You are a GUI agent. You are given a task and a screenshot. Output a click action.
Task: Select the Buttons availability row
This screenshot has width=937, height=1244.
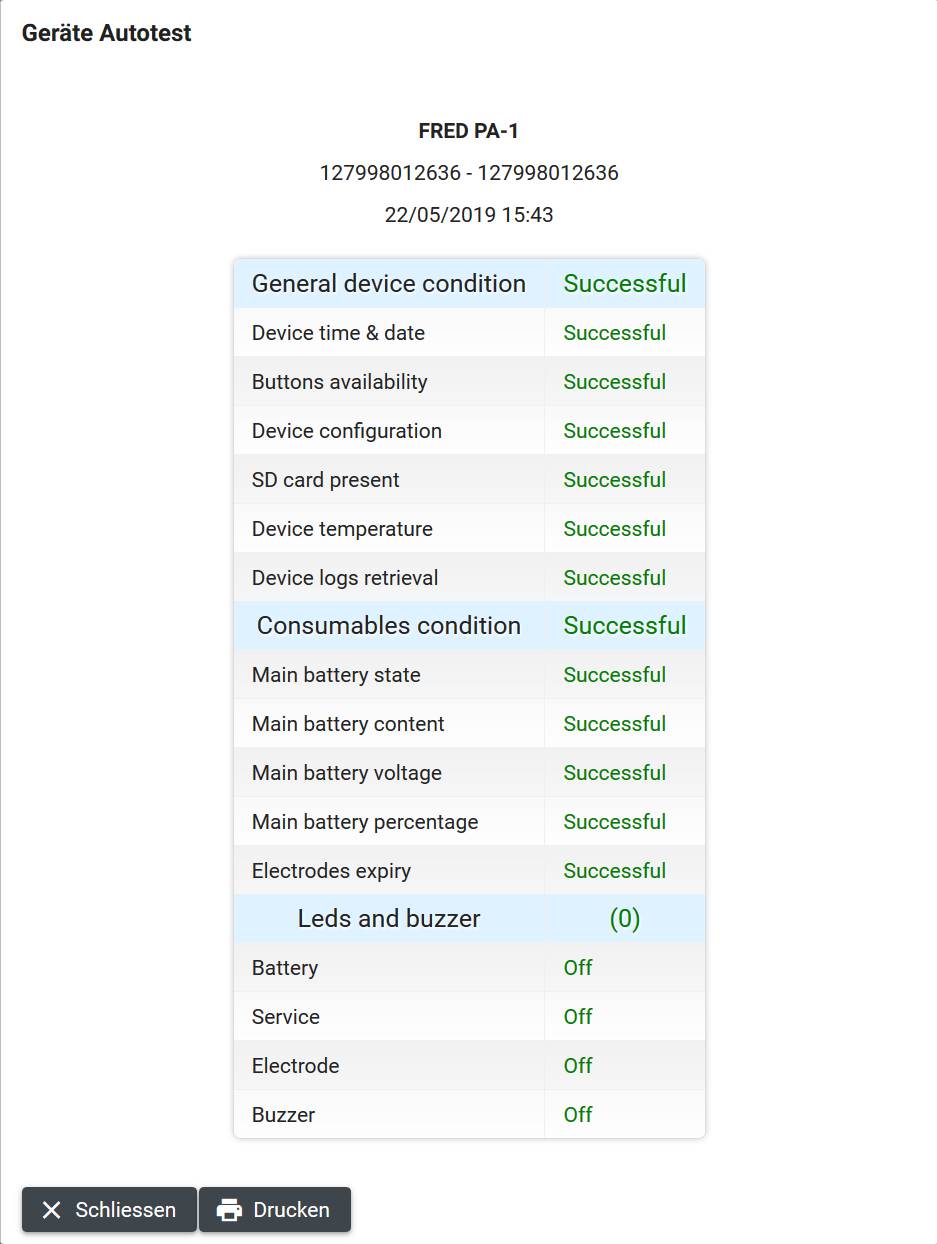469,381
